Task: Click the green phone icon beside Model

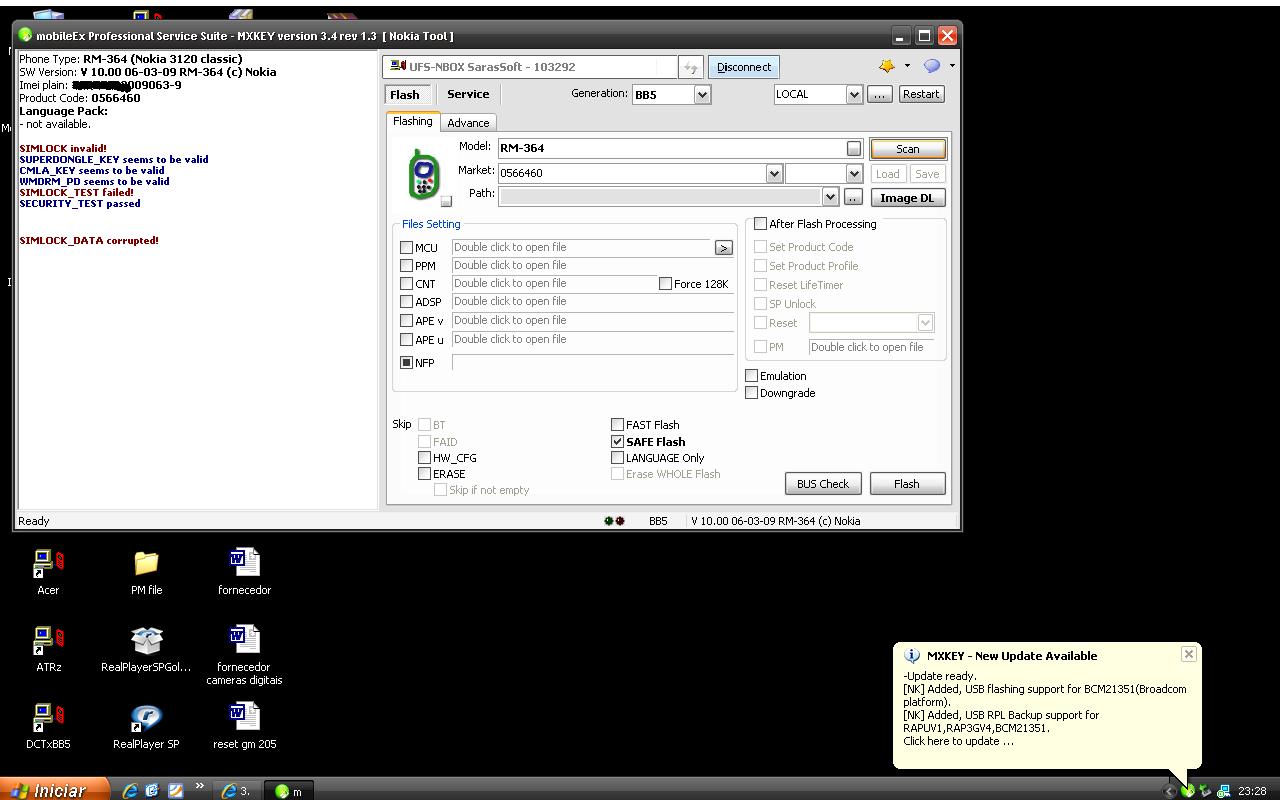Action: coord(424,173)
